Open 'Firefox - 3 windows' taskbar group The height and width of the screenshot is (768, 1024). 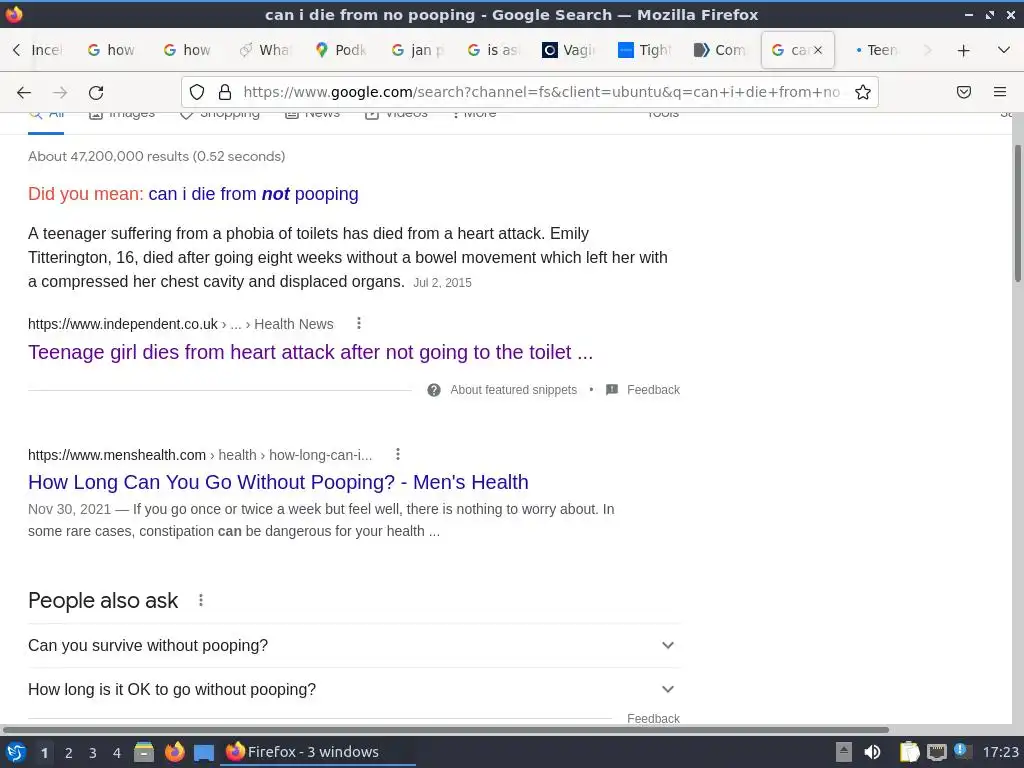pos(318,752)
